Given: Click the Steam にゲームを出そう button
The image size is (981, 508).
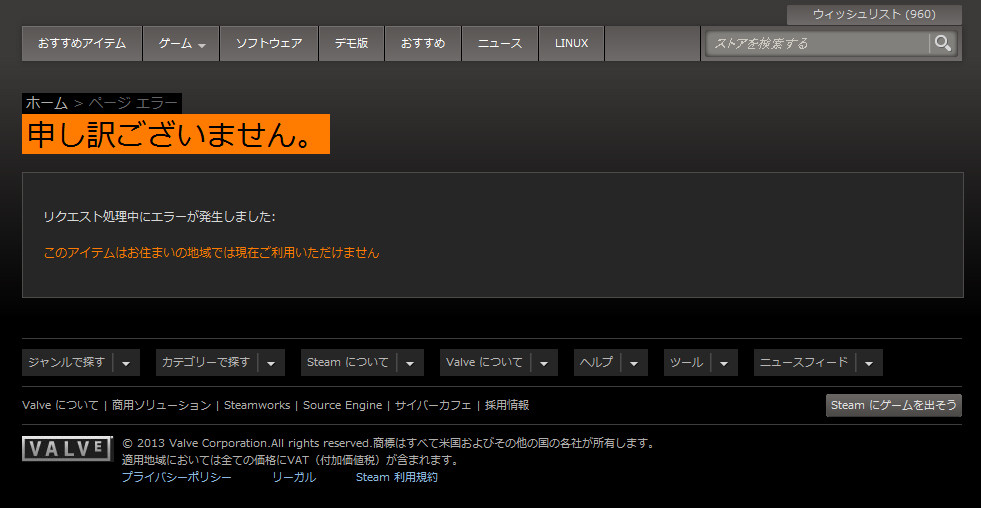Looking at the screenshot, I should tap(893, 405).
